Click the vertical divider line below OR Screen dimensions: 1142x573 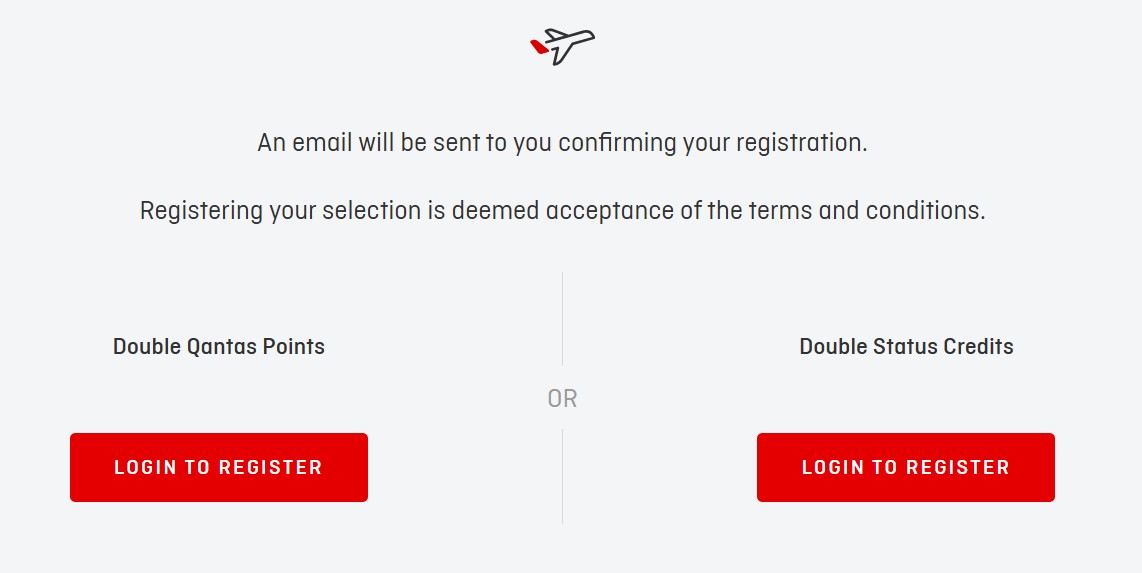click(562, 476)
